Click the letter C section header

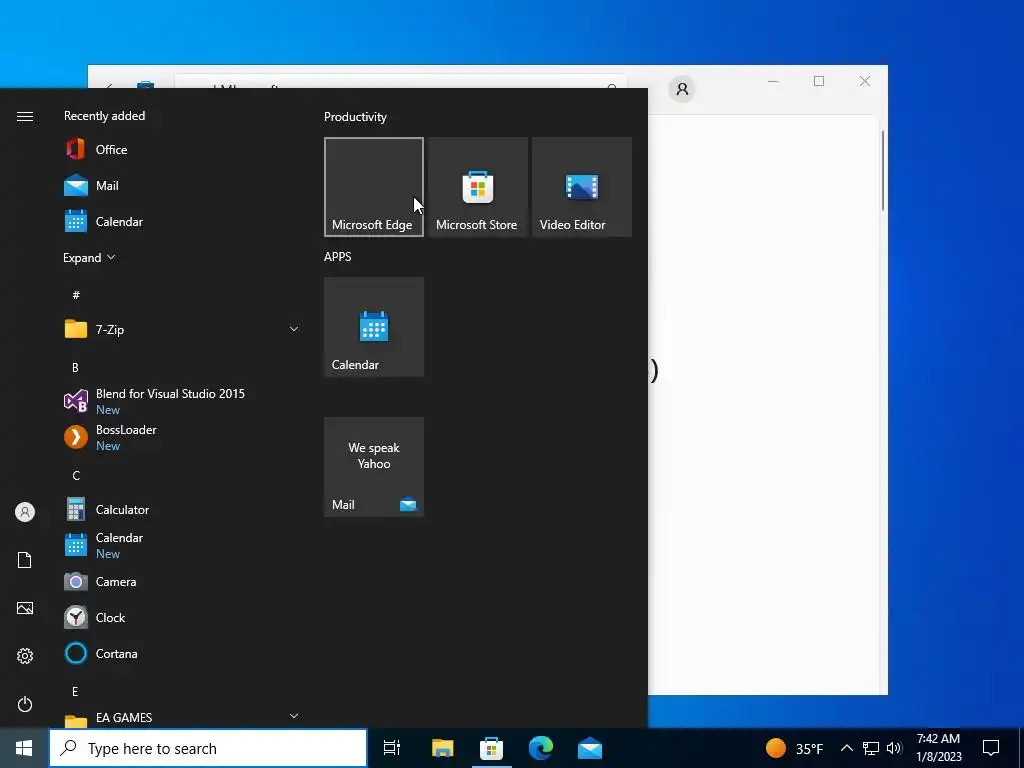pos(76,475)
